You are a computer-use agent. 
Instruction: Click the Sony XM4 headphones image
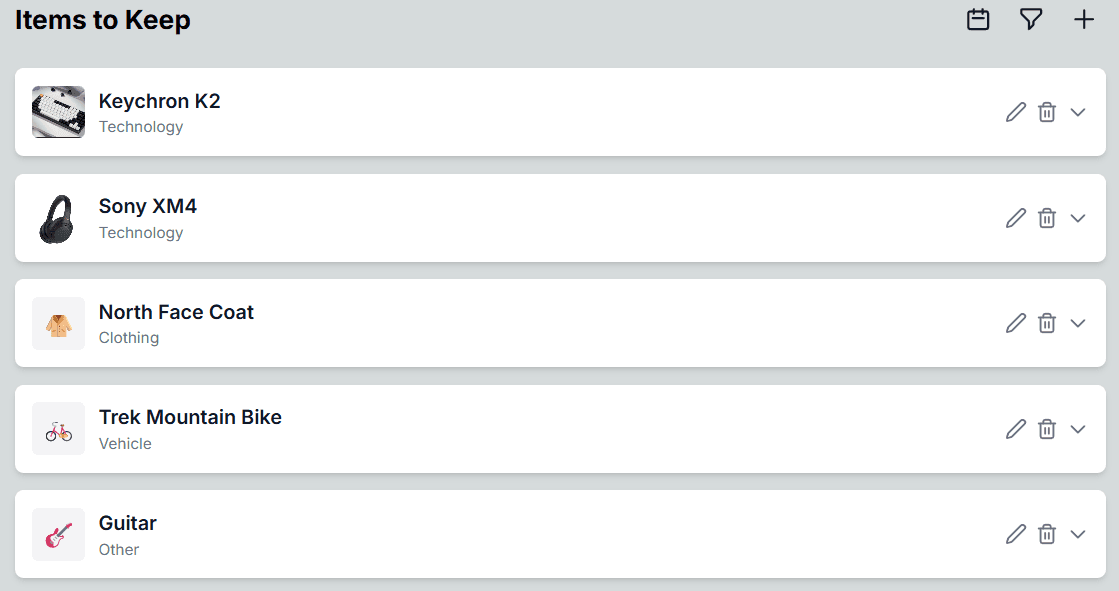(x=59, y=218)
